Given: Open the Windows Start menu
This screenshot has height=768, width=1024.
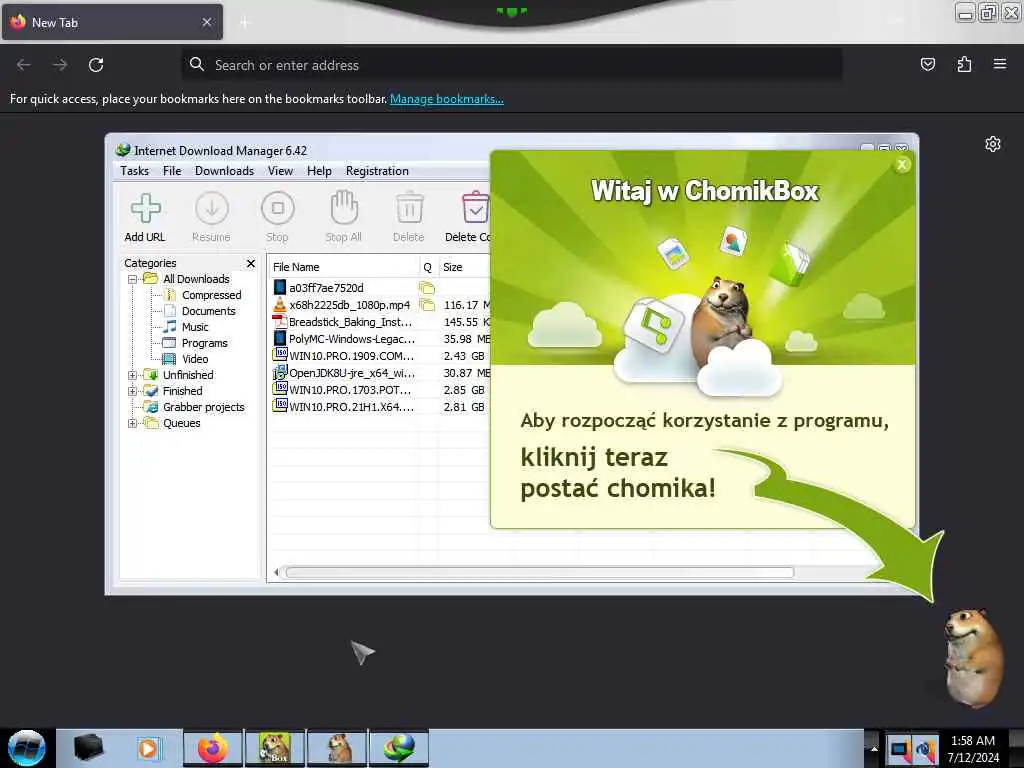Looking at the screenshot, I should coord(27,748).
